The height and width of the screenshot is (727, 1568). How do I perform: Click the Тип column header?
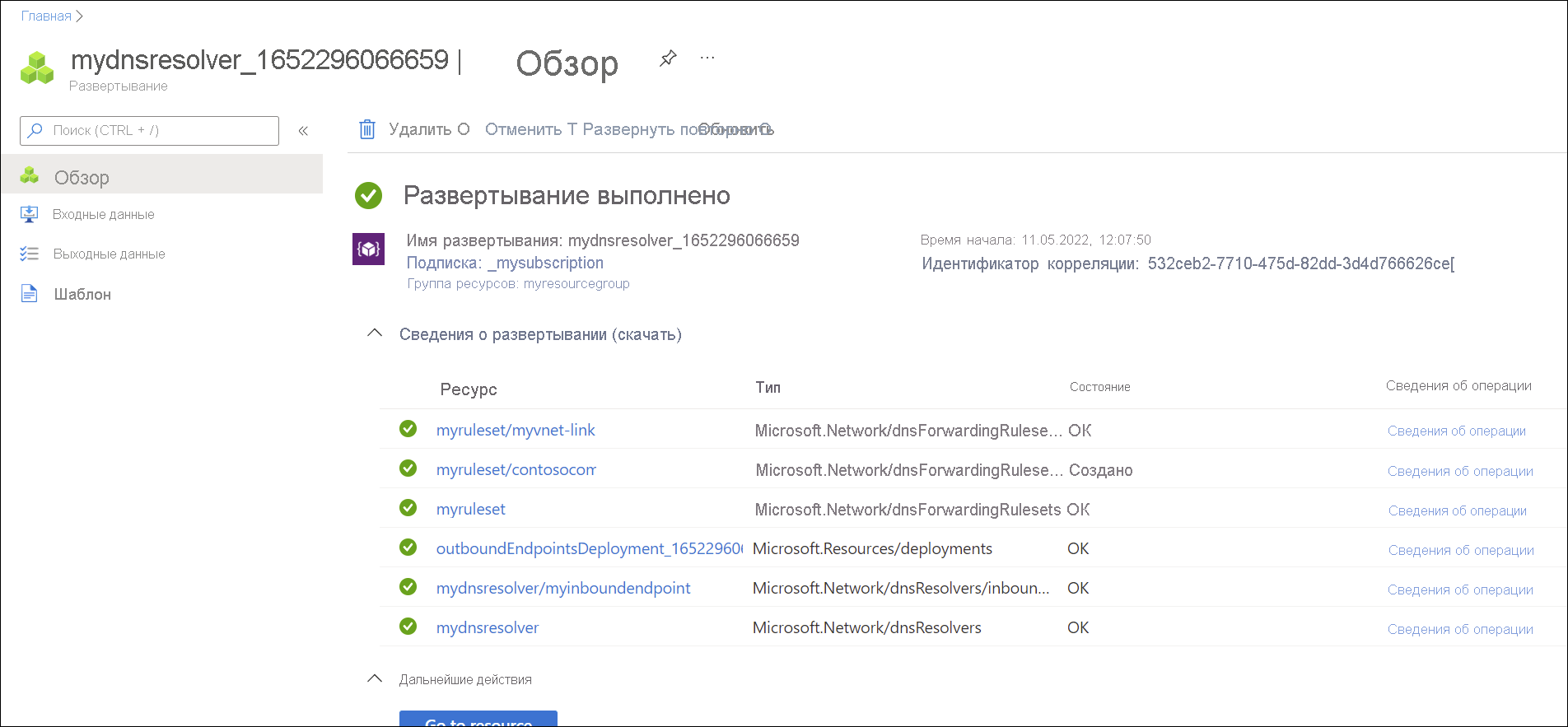[x=768, y=387]
